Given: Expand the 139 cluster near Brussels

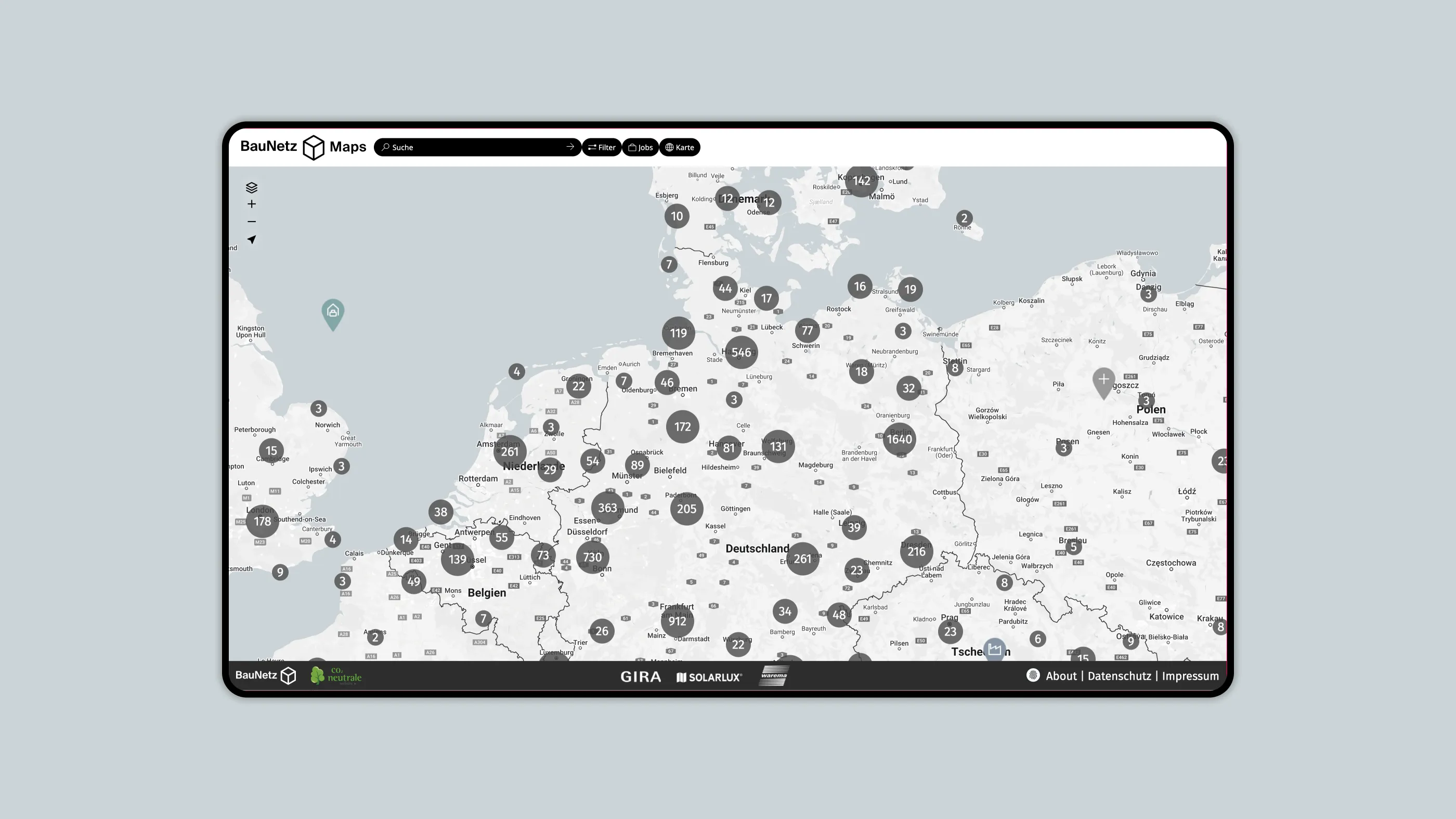Looking at the screenshot, I should click(457, 560).
